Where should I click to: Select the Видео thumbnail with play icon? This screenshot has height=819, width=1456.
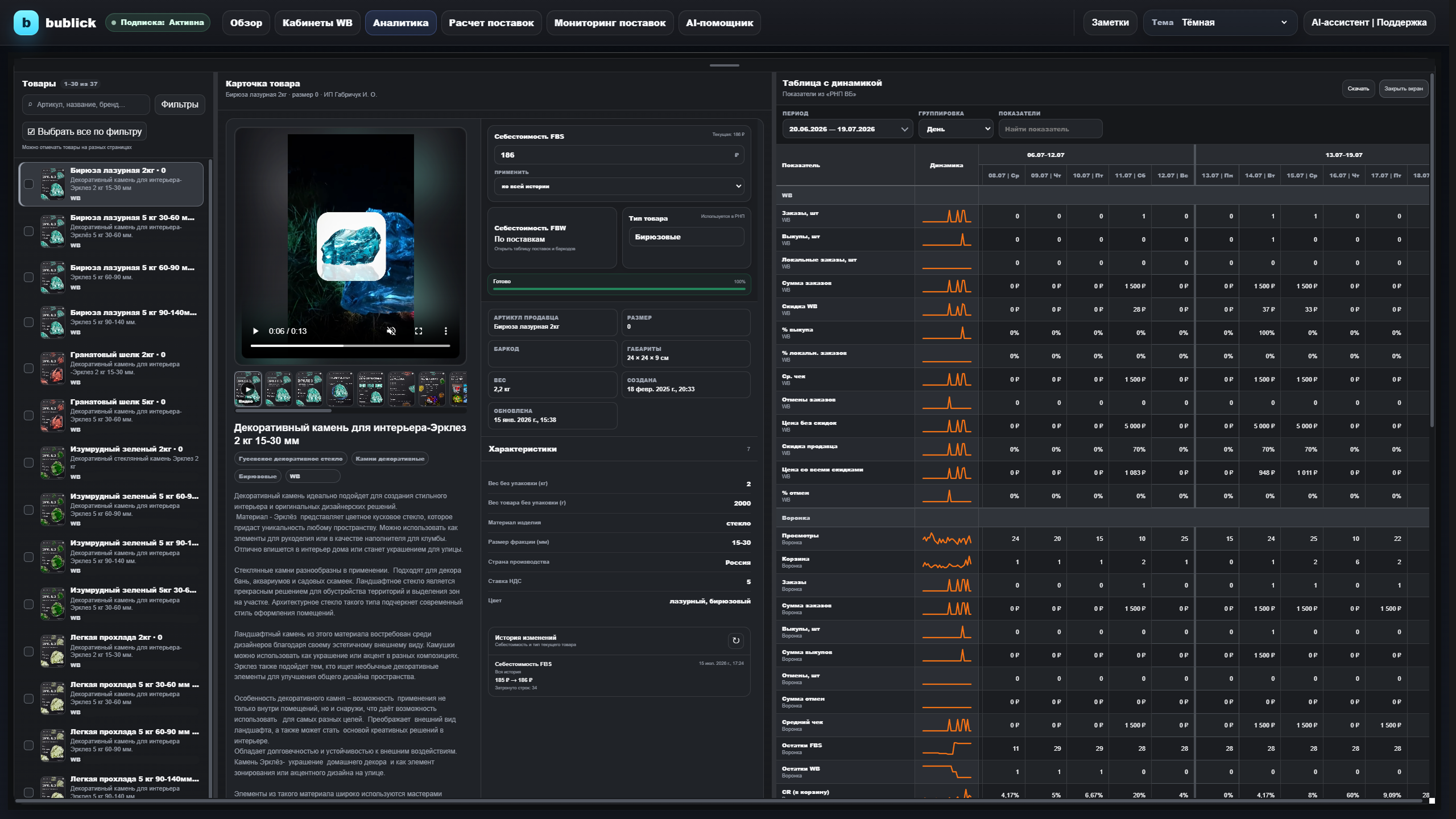click(248, 389)
